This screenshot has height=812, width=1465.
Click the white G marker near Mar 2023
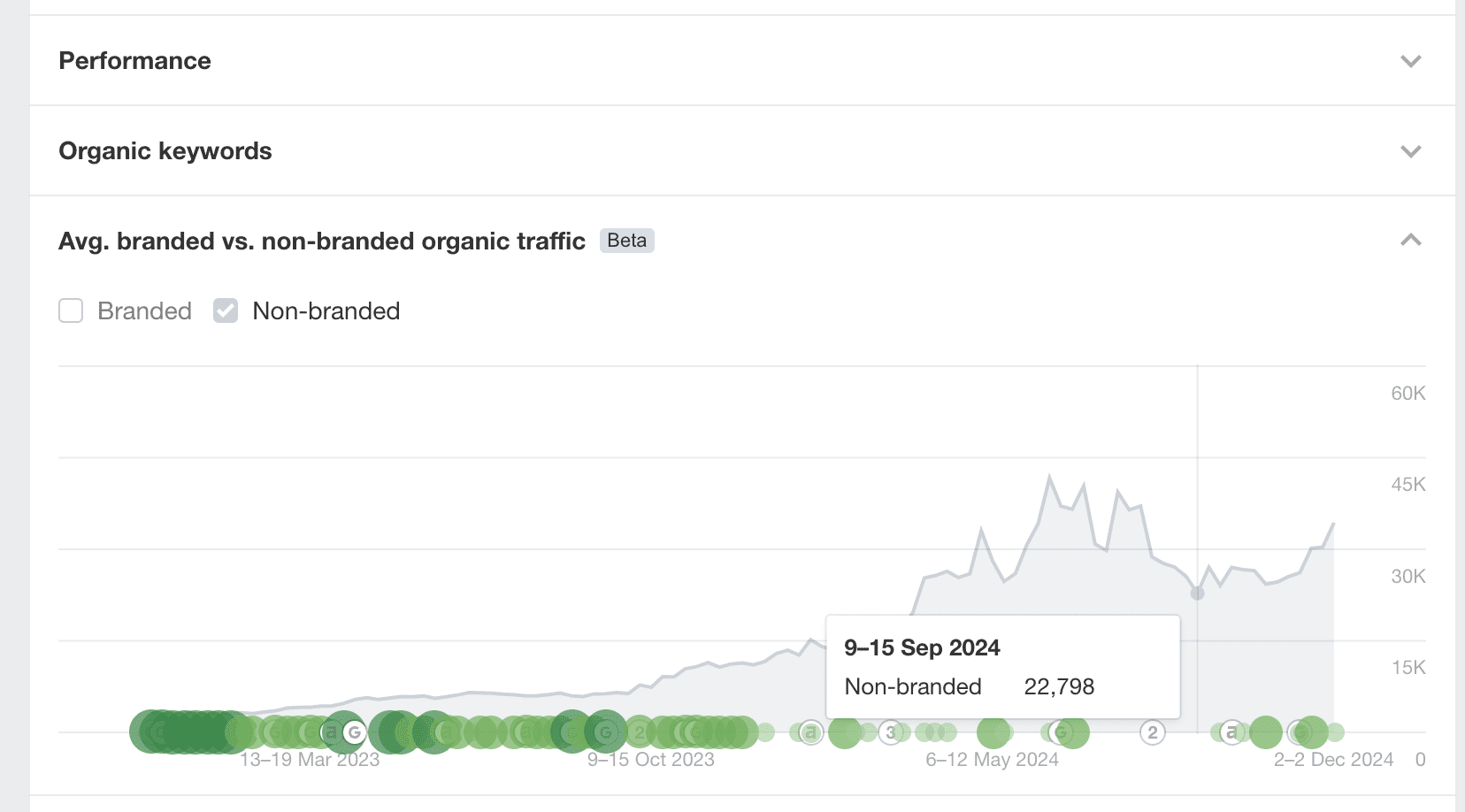click(354, 732)
